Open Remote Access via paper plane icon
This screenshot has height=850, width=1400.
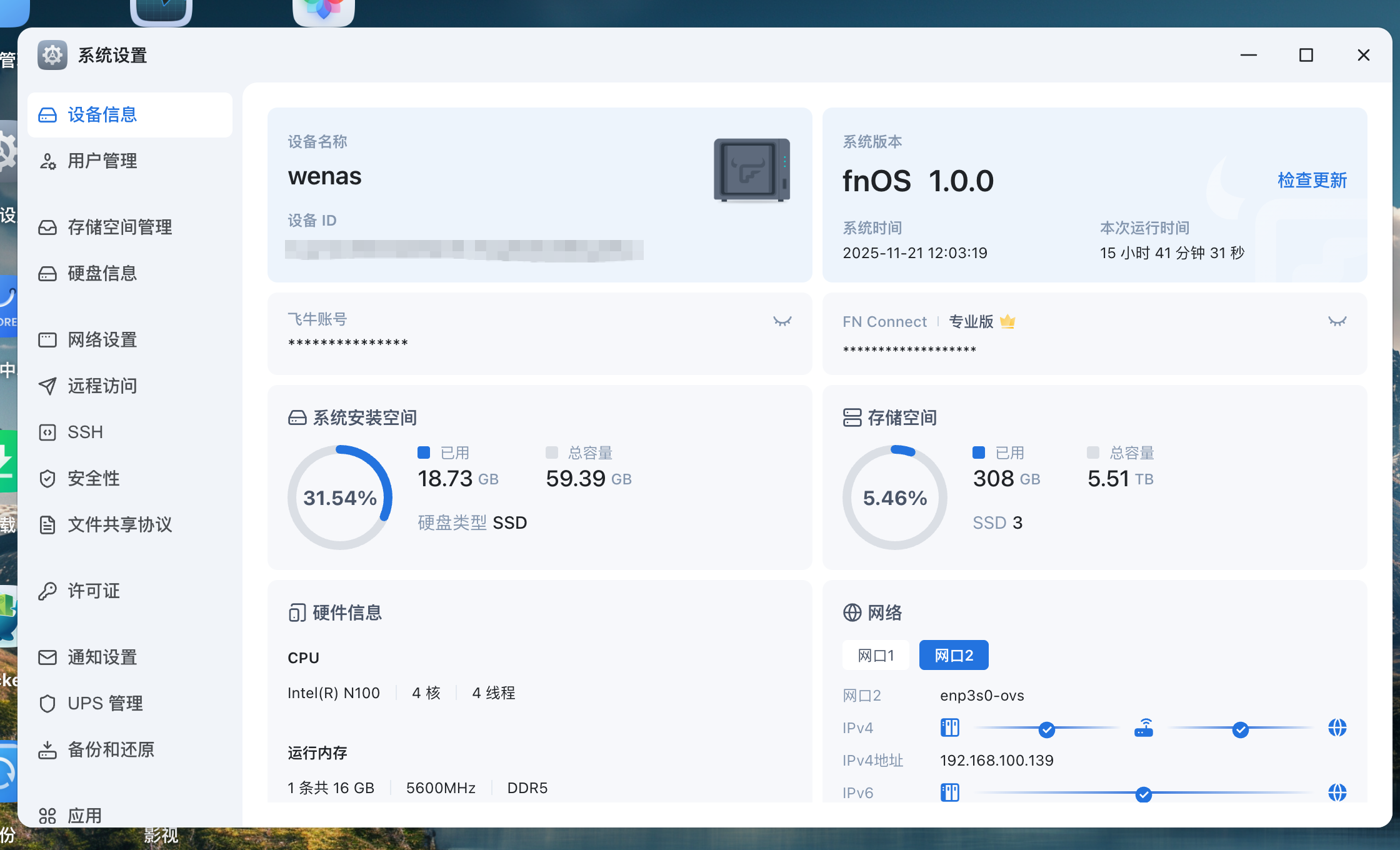tap(47, 386)
